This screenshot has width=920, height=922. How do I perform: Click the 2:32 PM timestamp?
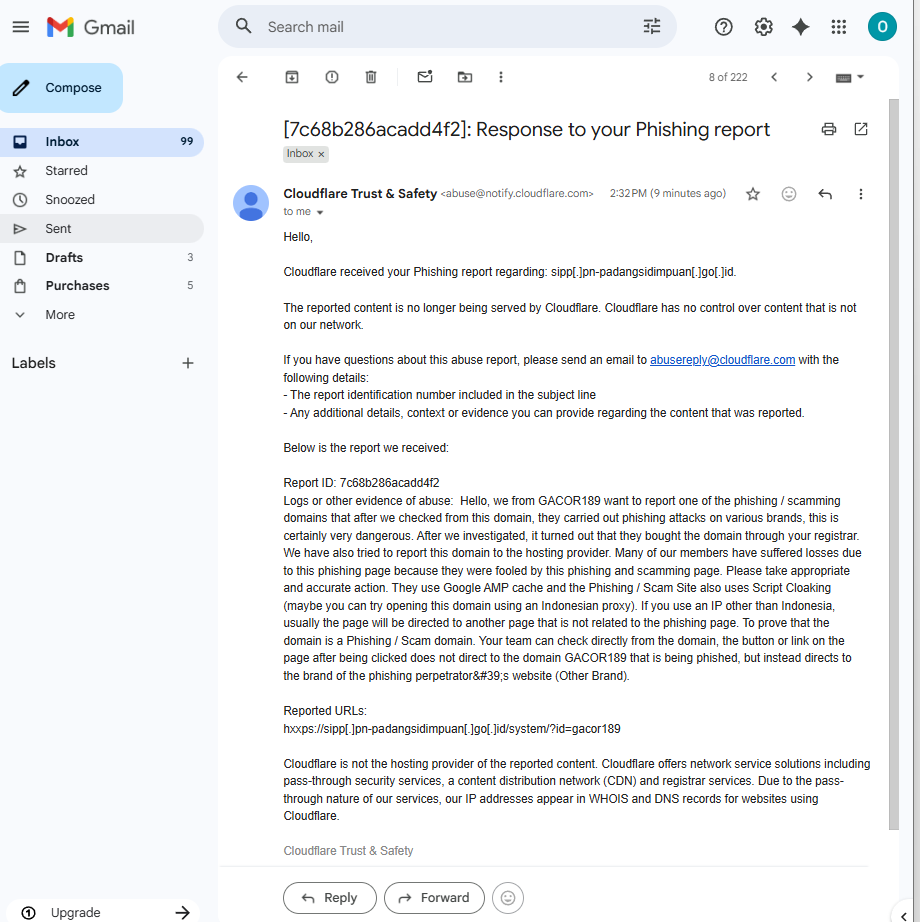pos(667,193)
